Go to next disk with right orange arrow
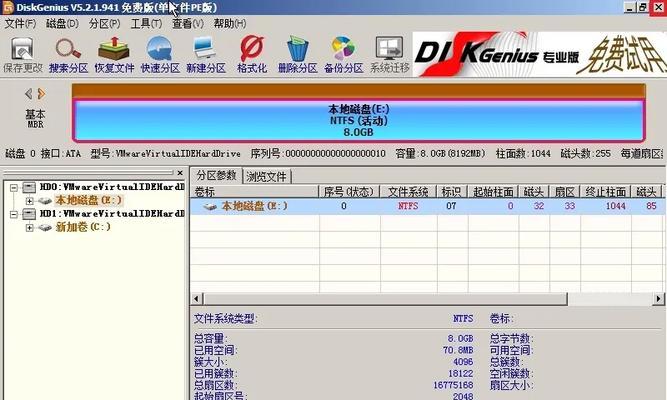 [42, 94]
